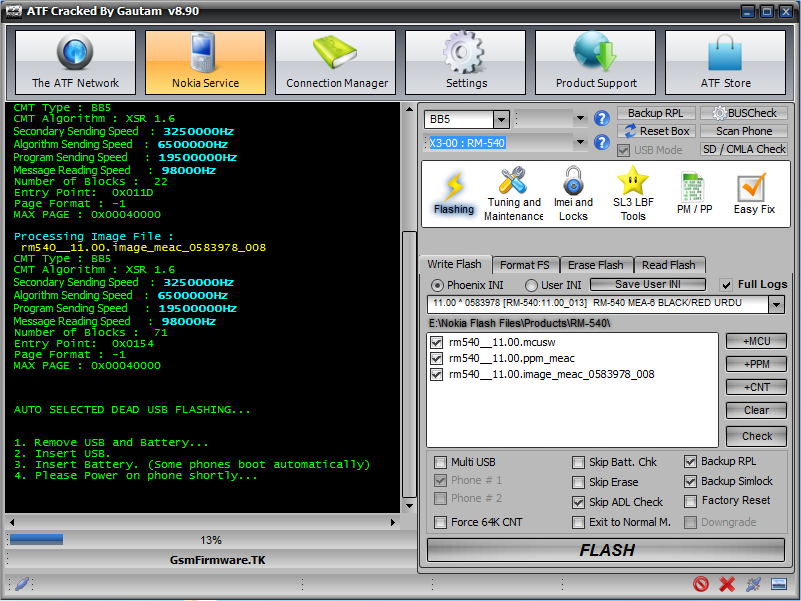Toggle rm540__11.00.ppm_meac file checkbox
Image resolution: width=801 pixels, height=601 pixels.
coord(436,358)
